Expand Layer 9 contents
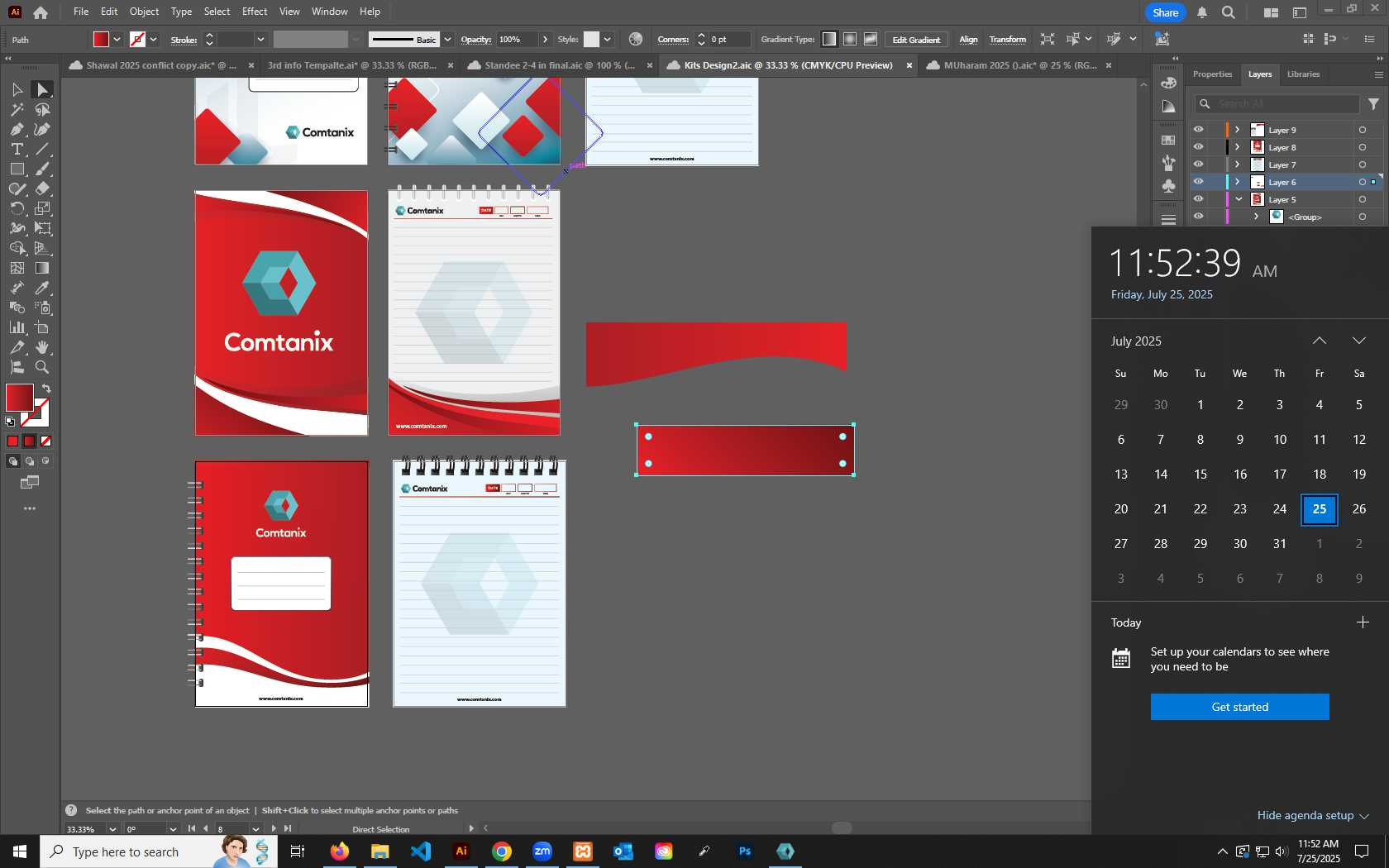 click(x=1238, y=130)
